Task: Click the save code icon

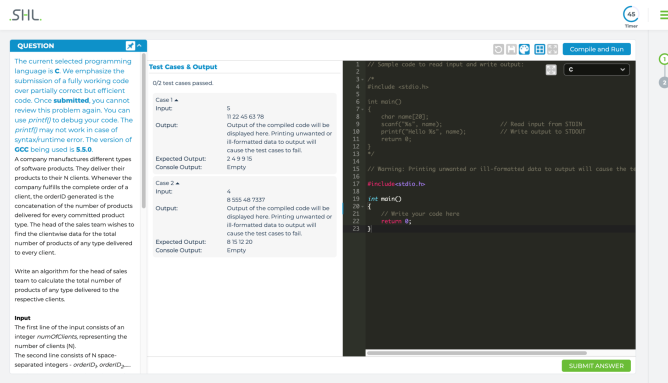Action: point(511,49)
